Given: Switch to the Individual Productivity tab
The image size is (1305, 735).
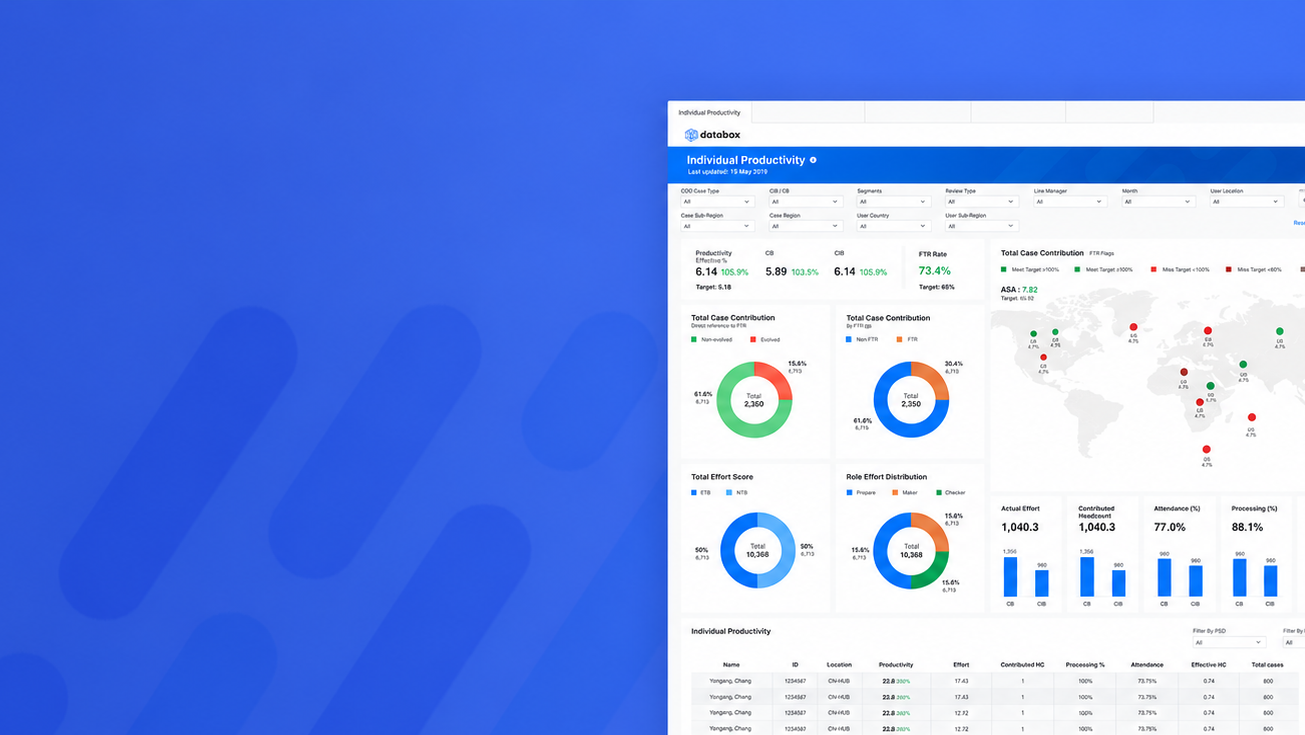Looking at the screenshot, I should pyautogui.click(x=709, y=113).
